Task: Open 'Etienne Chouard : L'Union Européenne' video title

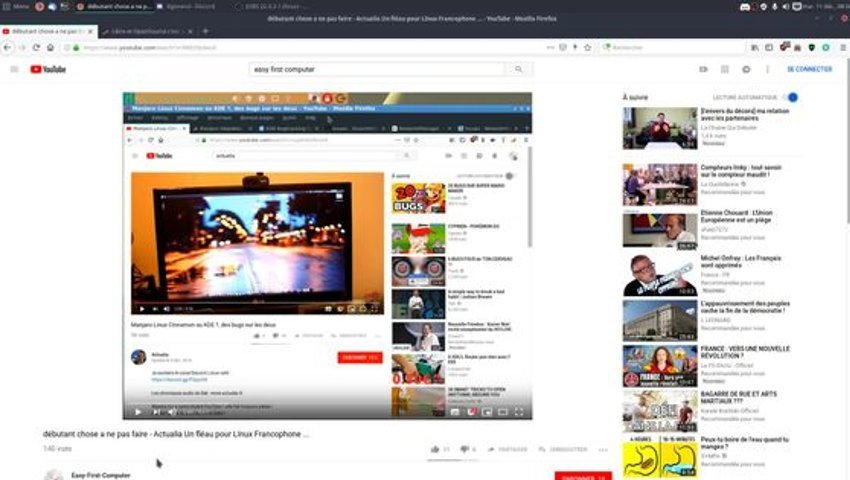Action: tap(737, 216)
